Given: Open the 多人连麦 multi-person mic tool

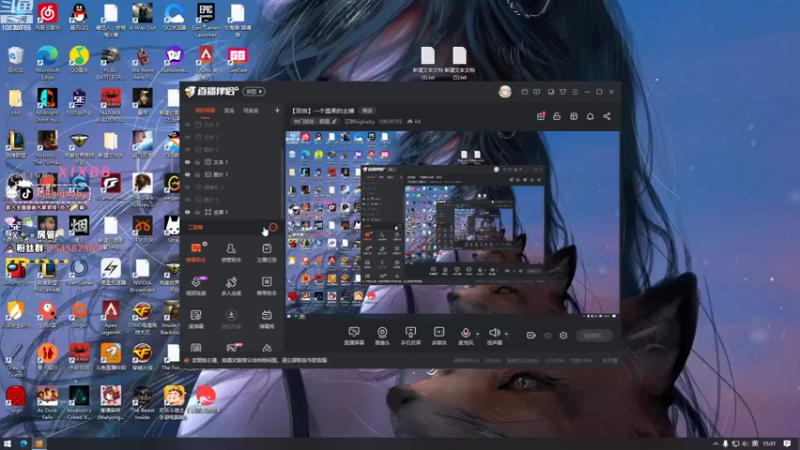Looking at the screenshot, I should coord(231,286).
